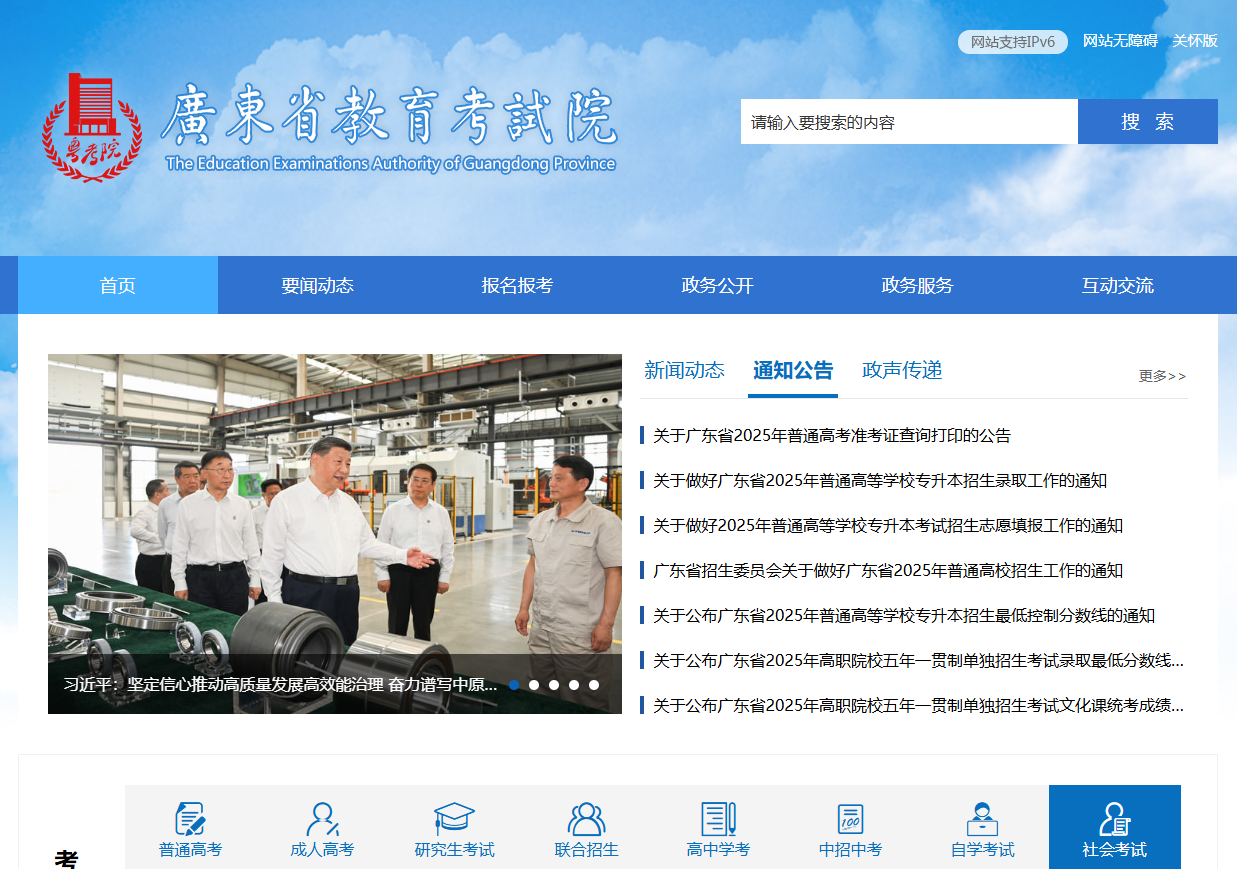This screenshot has height=869, width=1237.
Task: Open the 政务公开 navigation menu
Action: coord(718,285)
